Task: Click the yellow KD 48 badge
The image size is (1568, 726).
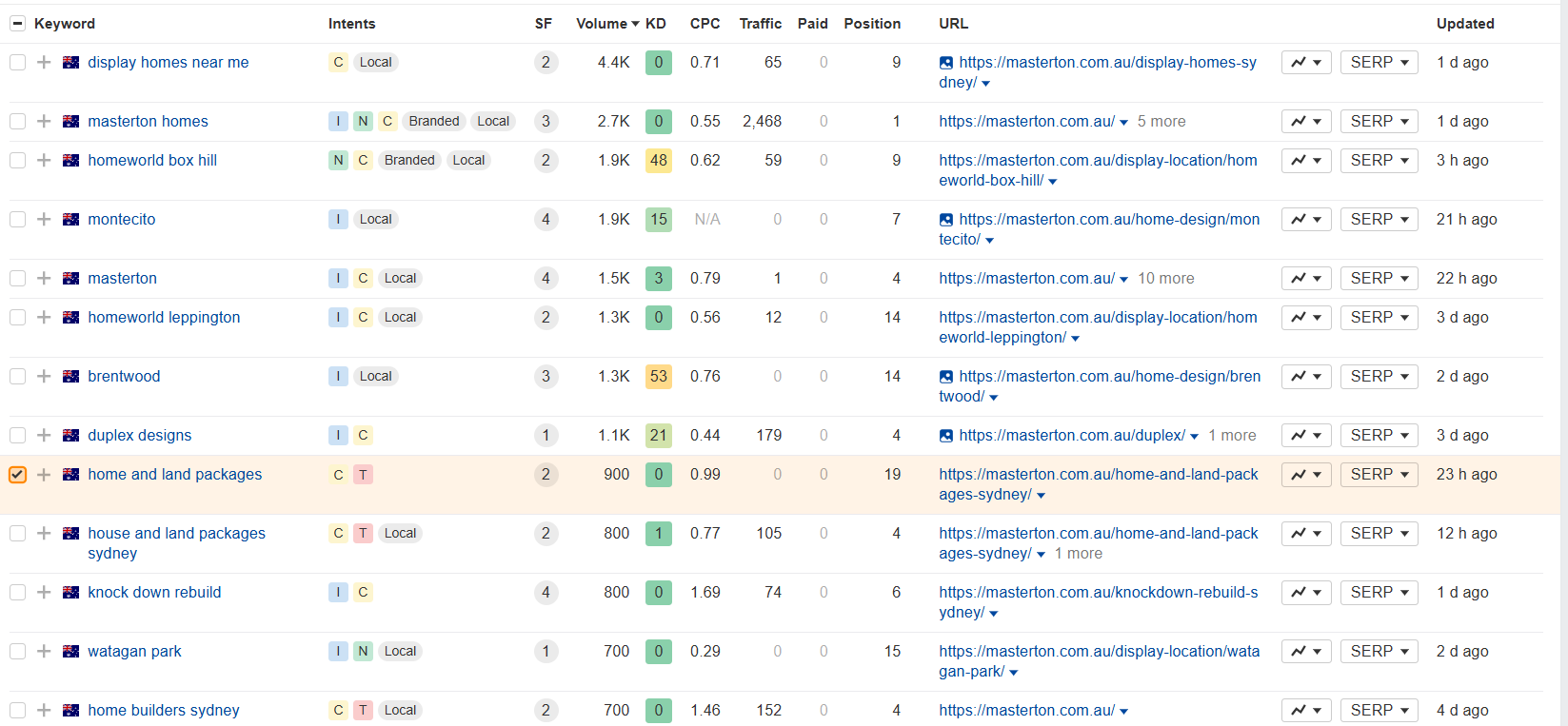Action: point(658,161)
